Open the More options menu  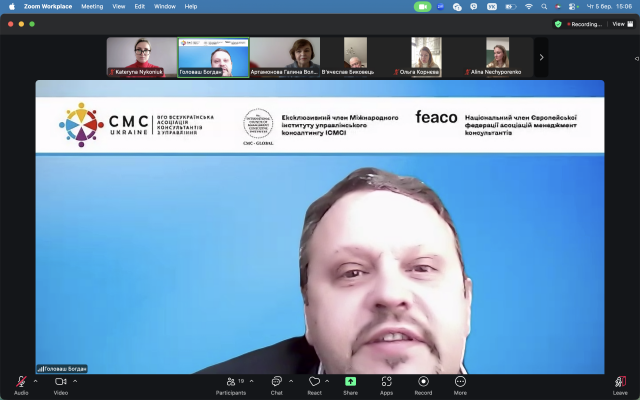coord(460,383)
